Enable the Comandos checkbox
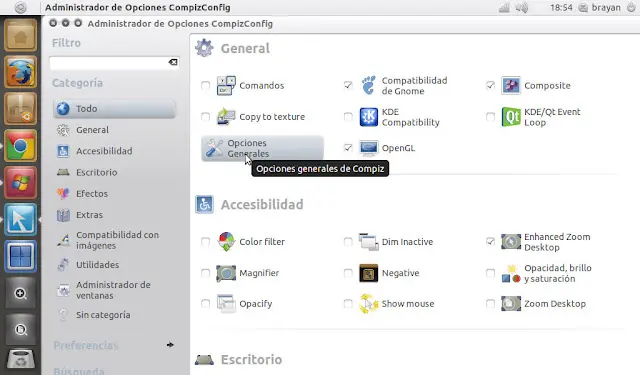This screenshot has height=375, width=640. [x=205, y=86]
